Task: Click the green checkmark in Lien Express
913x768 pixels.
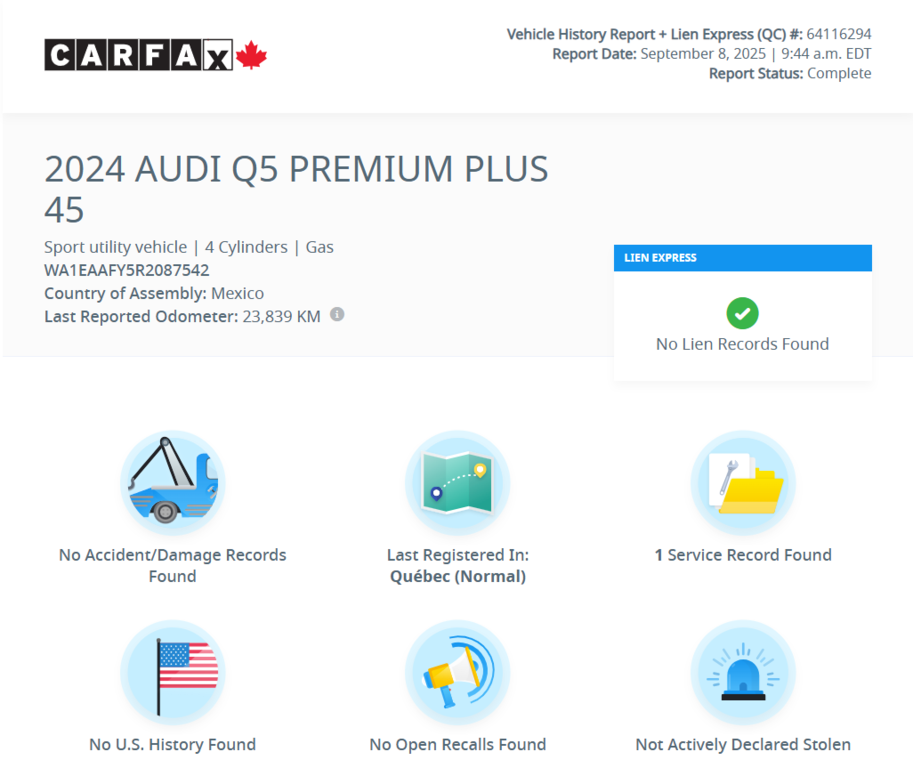Action: (742, 313)
